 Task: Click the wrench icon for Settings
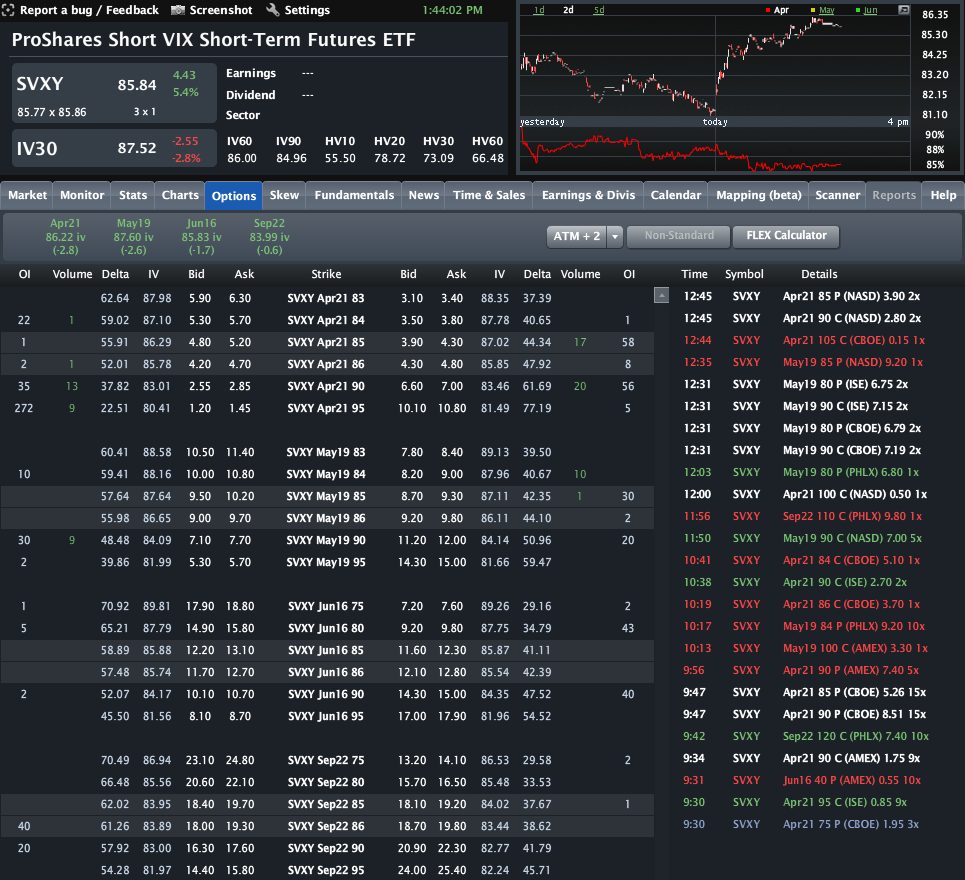tap(273, 10)
